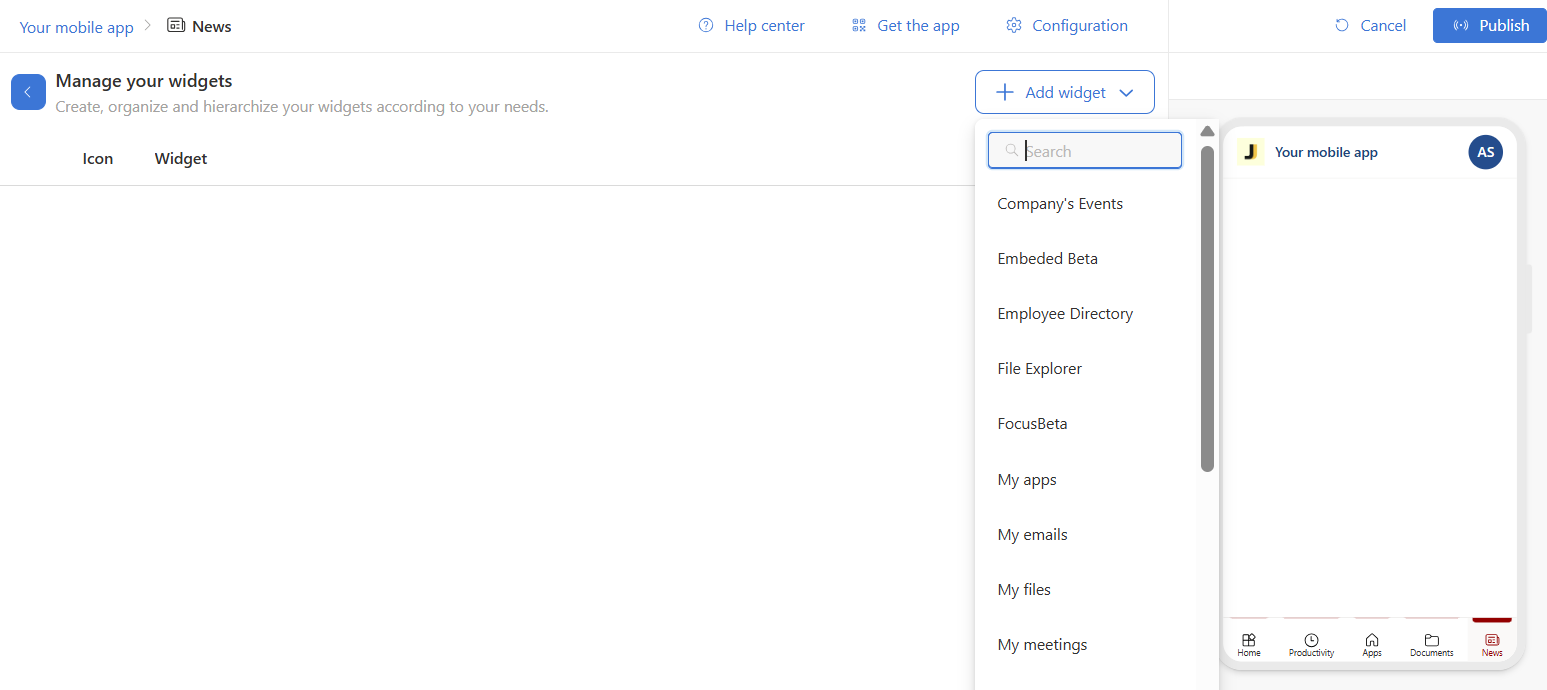The height and width of the screenshot is (690, 1547).
Task: Open the Your mobile app breadcrumb link
Action: pos(76,27)
